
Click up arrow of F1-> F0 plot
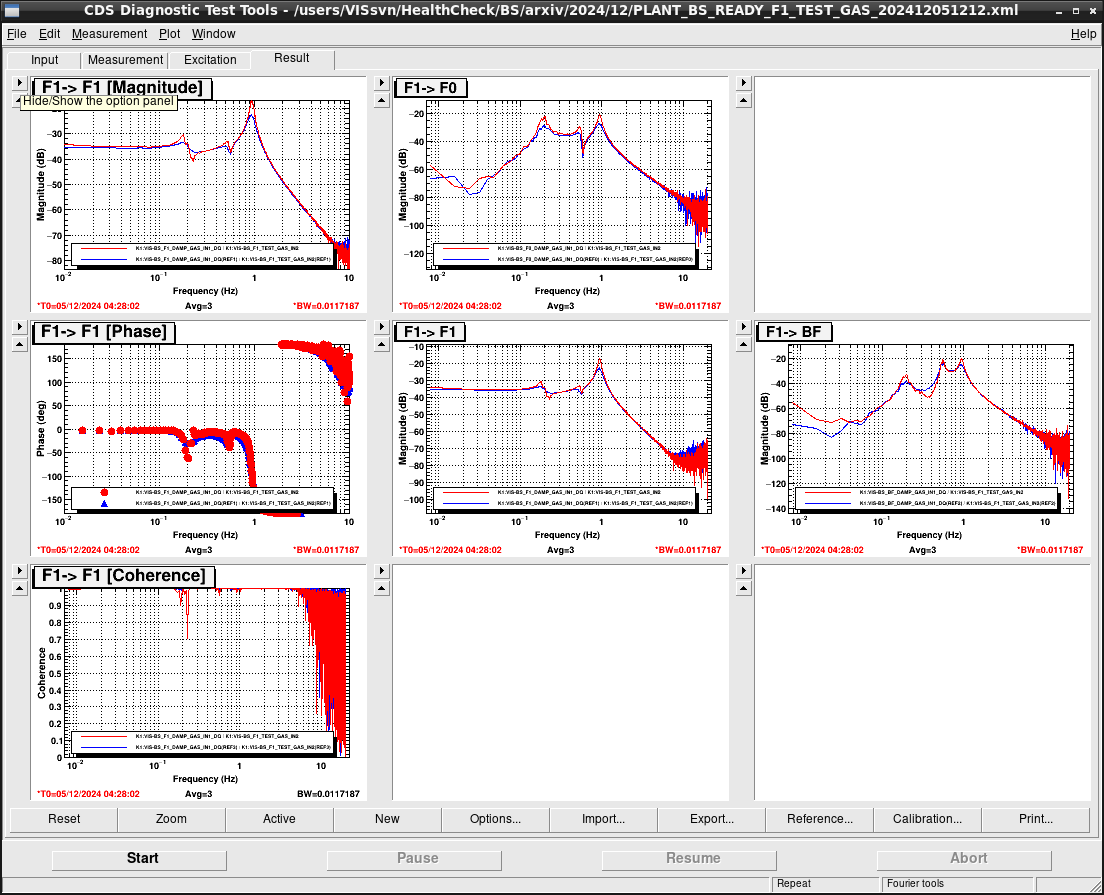(382, 100)
